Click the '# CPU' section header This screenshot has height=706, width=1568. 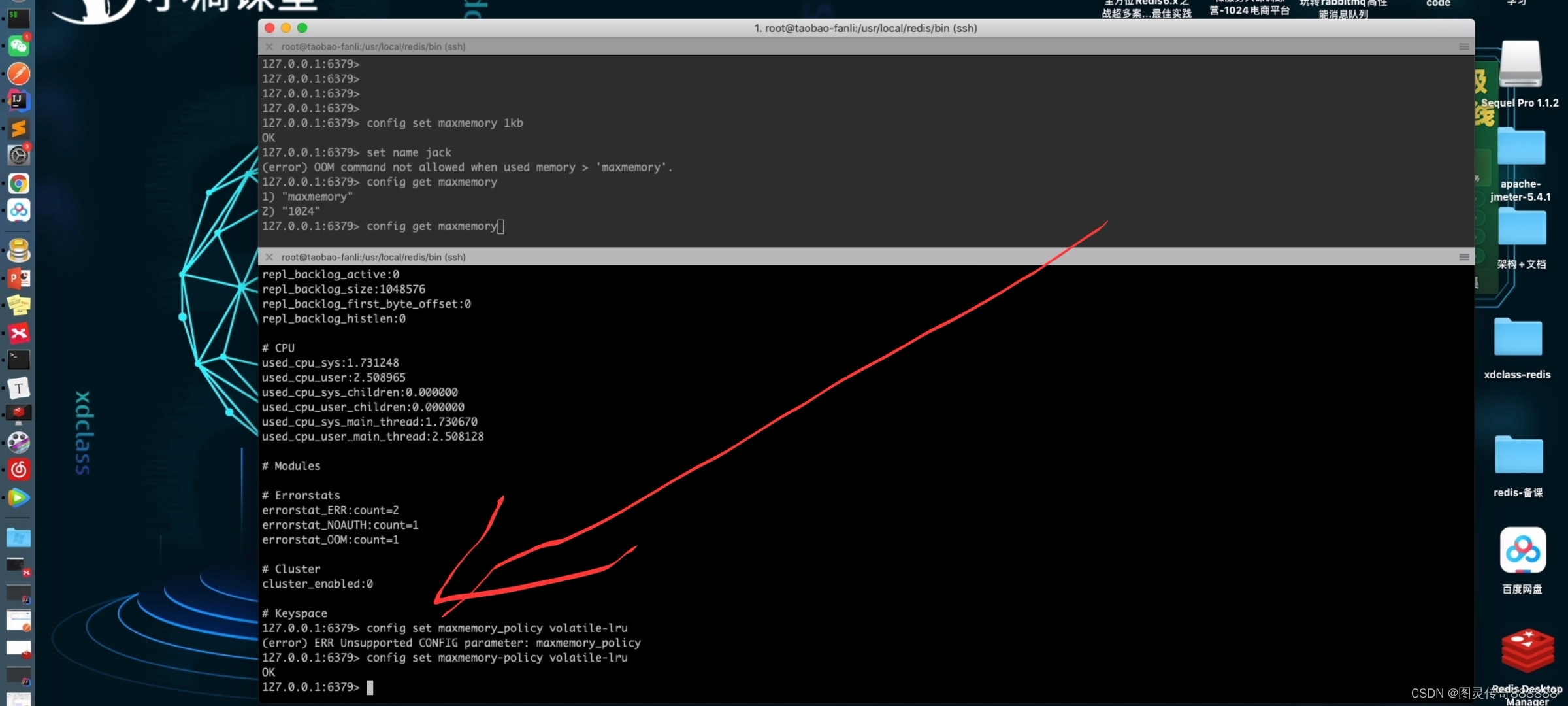[278, 348]
